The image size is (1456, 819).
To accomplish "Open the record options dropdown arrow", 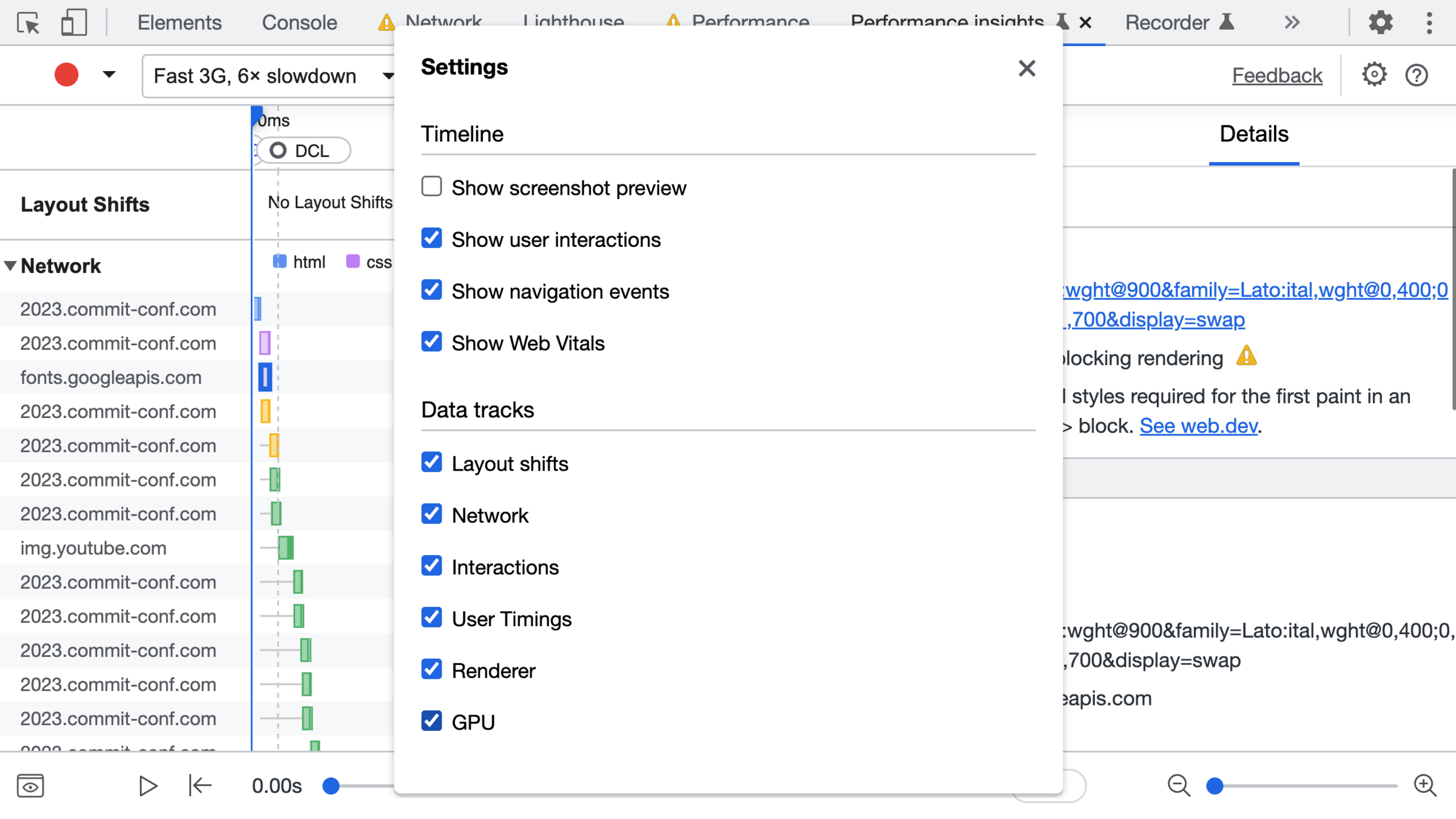I will 109,75.
